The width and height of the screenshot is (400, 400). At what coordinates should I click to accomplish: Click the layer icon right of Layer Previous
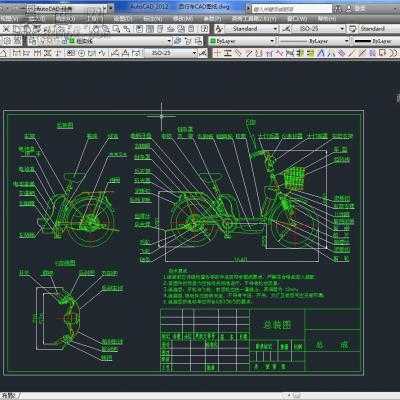(x=199, y=41)
